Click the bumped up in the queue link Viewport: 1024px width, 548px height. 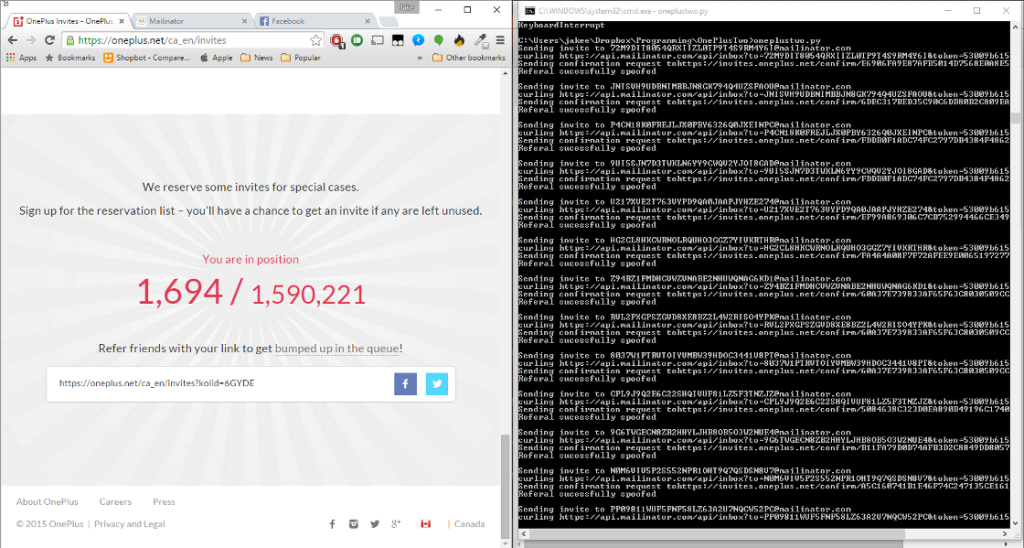[337, 348]
